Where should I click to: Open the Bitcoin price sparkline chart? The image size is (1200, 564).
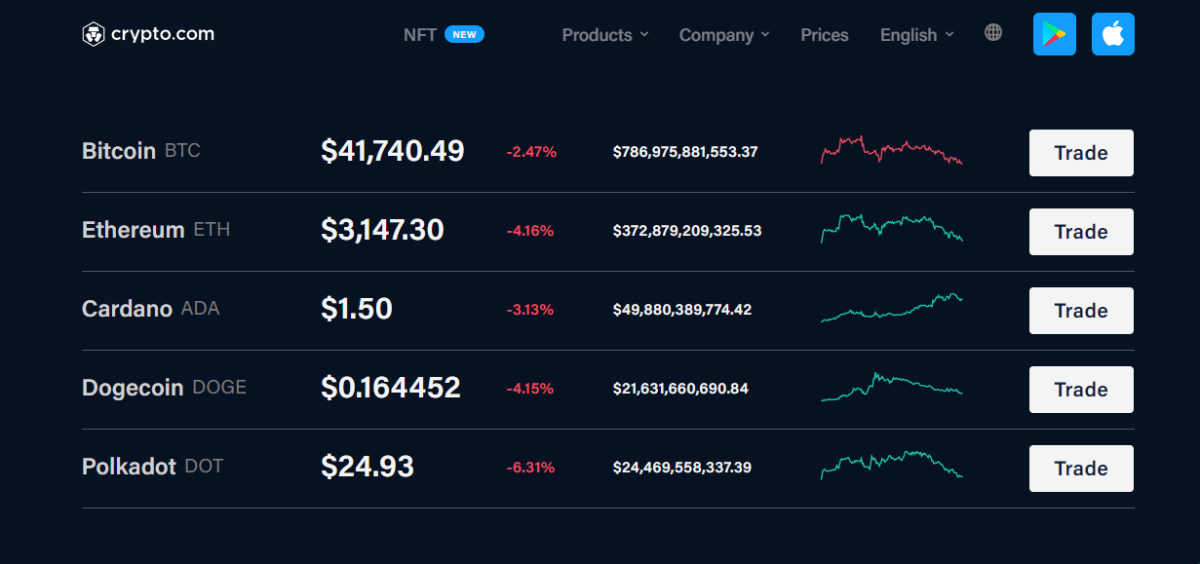pos(891,150)
